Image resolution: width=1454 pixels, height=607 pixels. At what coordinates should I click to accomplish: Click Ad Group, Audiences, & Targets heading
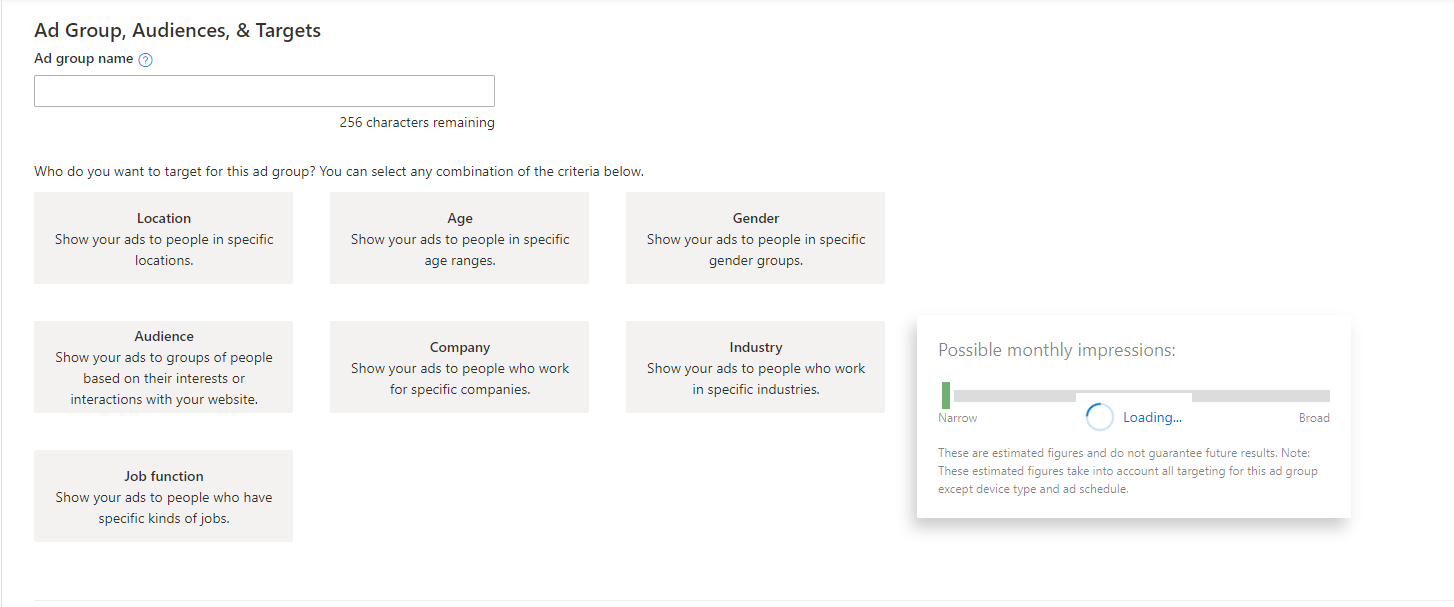tap(177, 31)
